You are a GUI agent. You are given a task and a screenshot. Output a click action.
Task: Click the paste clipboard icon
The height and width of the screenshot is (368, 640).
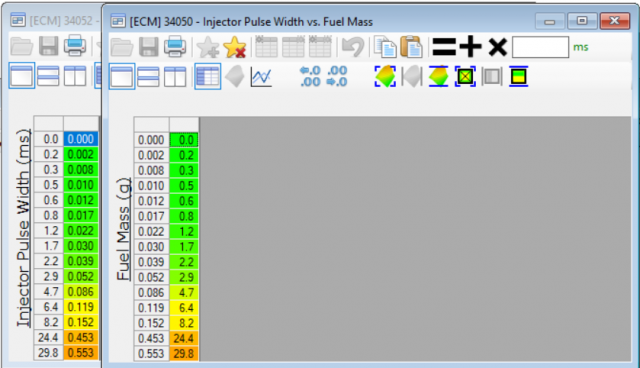click(x=411, y=47)
